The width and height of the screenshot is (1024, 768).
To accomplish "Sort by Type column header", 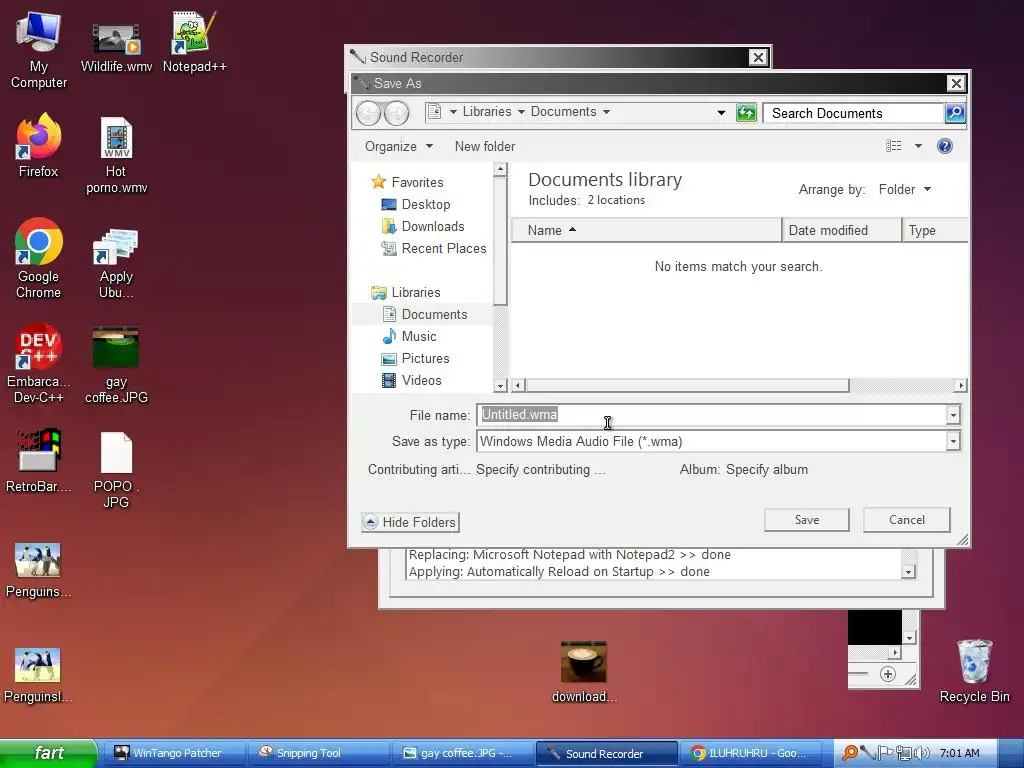I will click(935, 230).
